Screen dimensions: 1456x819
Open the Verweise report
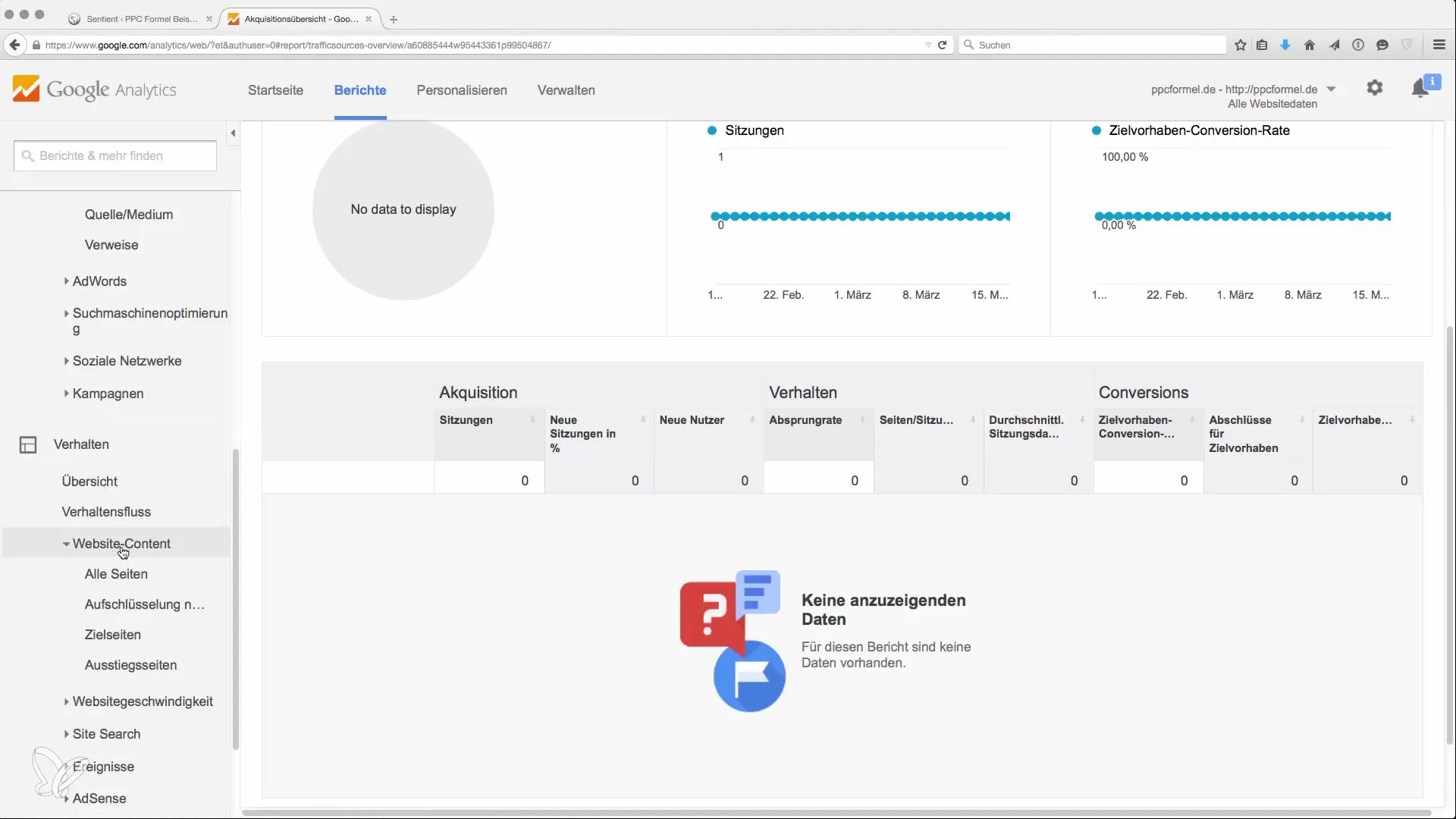coord(111,245)
